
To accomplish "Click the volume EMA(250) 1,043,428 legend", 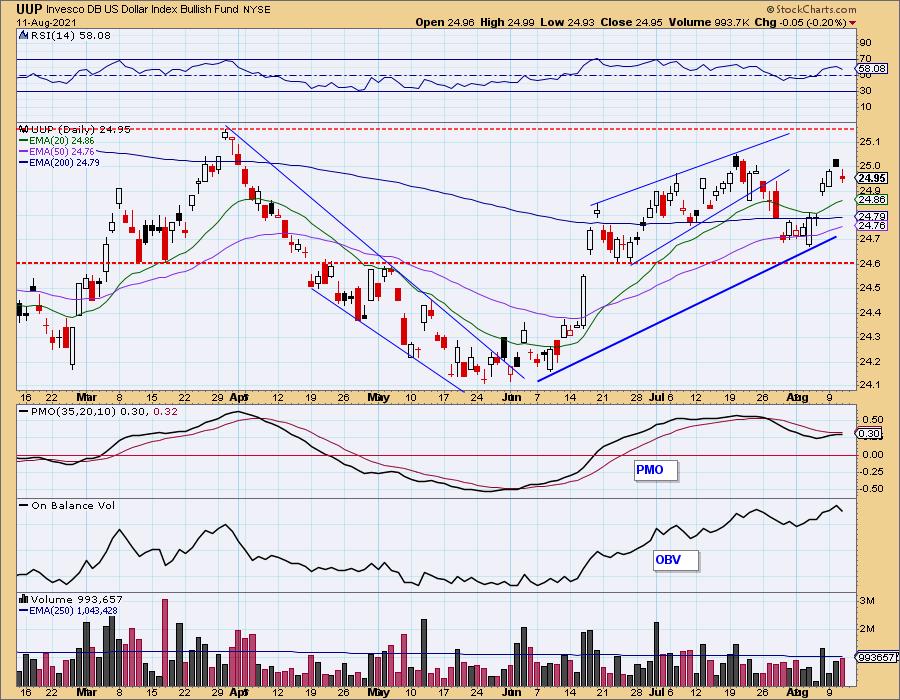I will 68,610.
